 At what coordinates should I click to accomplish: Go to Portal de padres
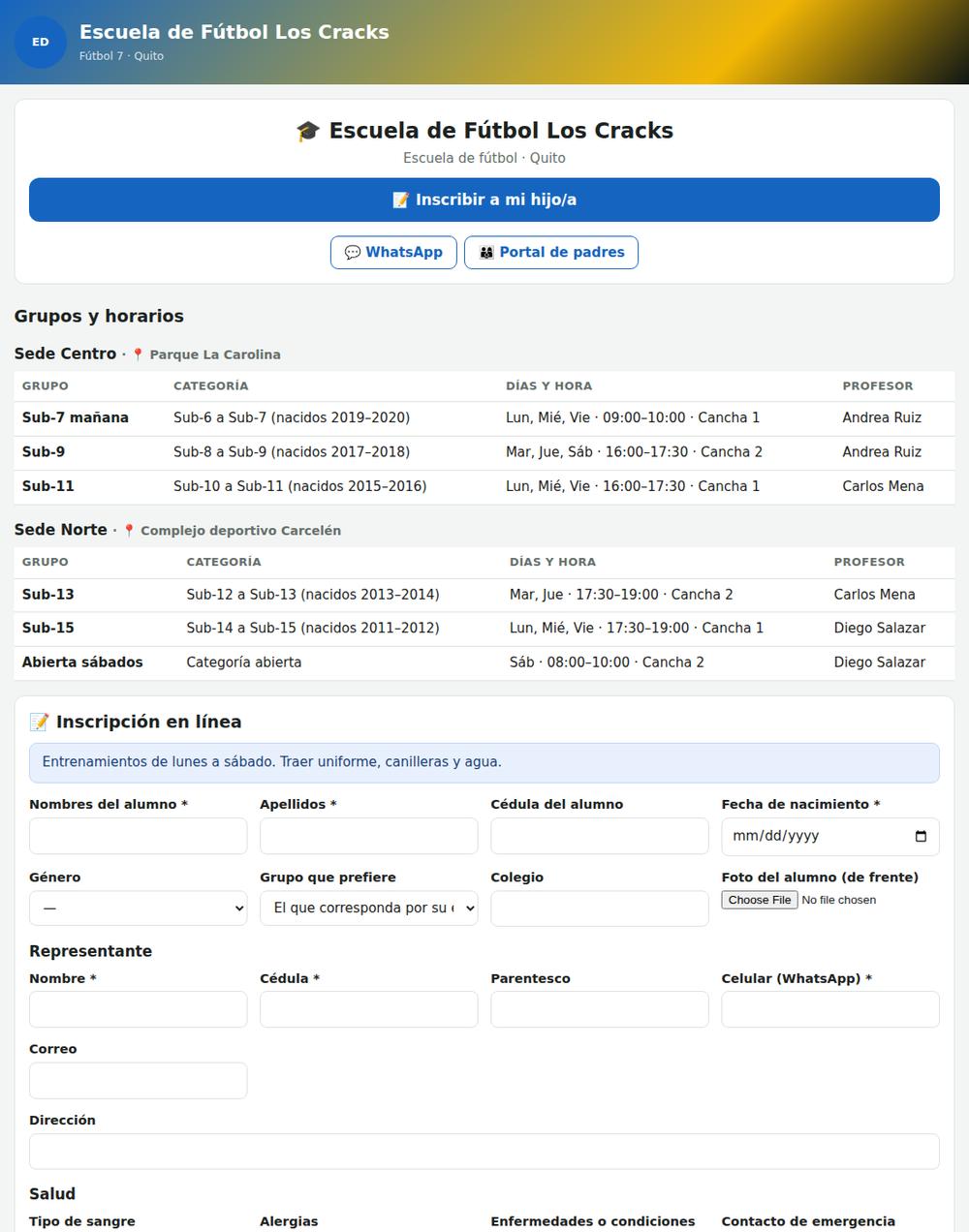pyautogui.click(x=551, y=252)
